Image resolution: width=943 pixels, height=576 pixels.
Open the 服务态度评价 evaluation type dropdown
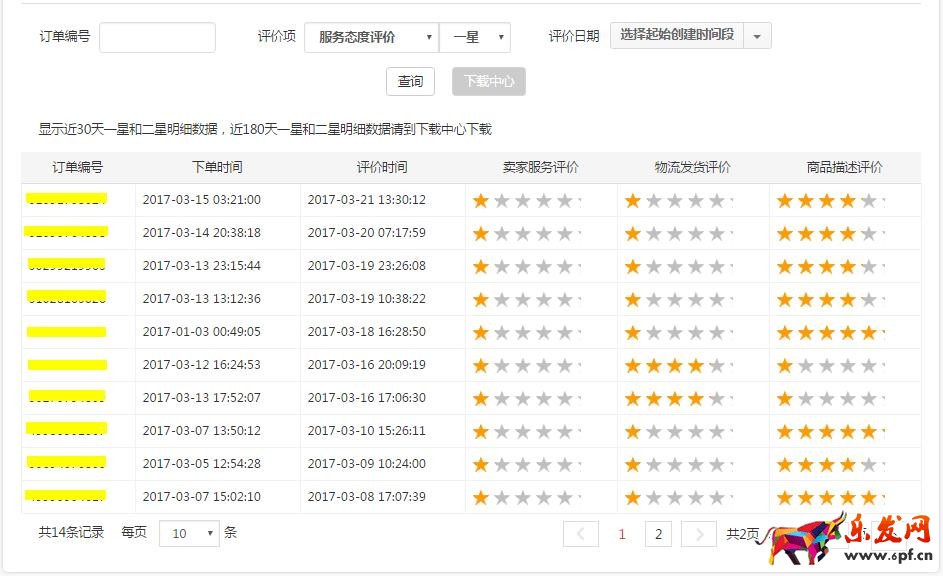coord(370,36)
